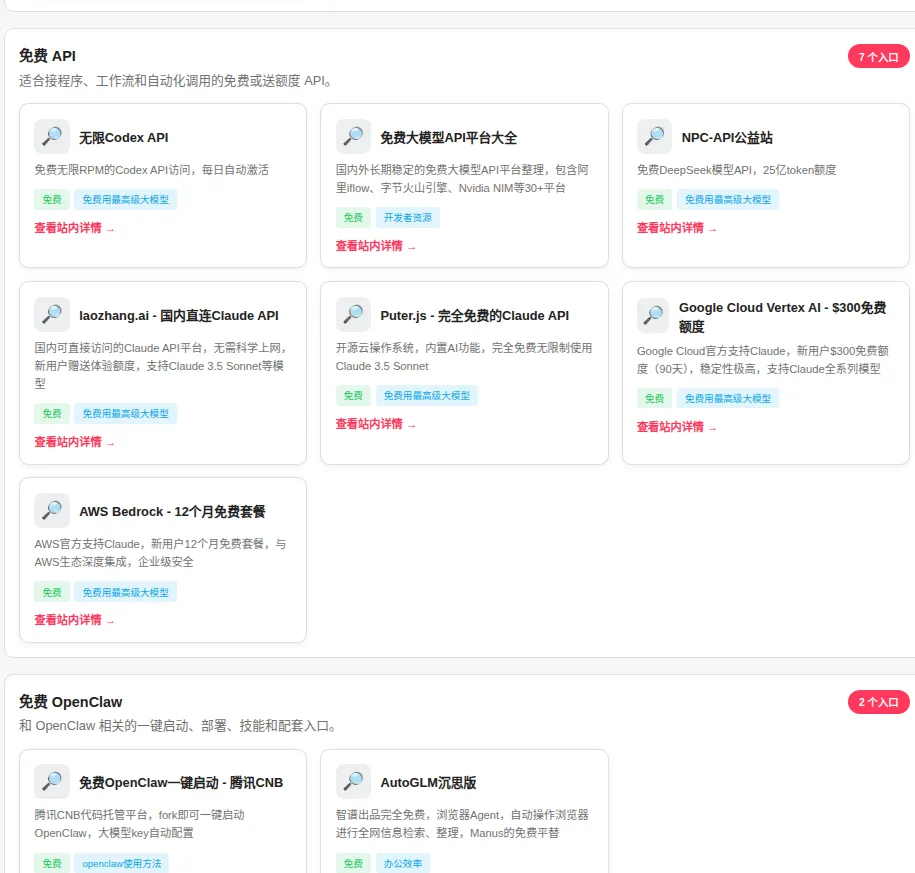Click the 免费 tag on 免费大模型API平台大全 card
Image resolution: width=915 pixels, height=873 pixels.
click(x=353, y=218)
